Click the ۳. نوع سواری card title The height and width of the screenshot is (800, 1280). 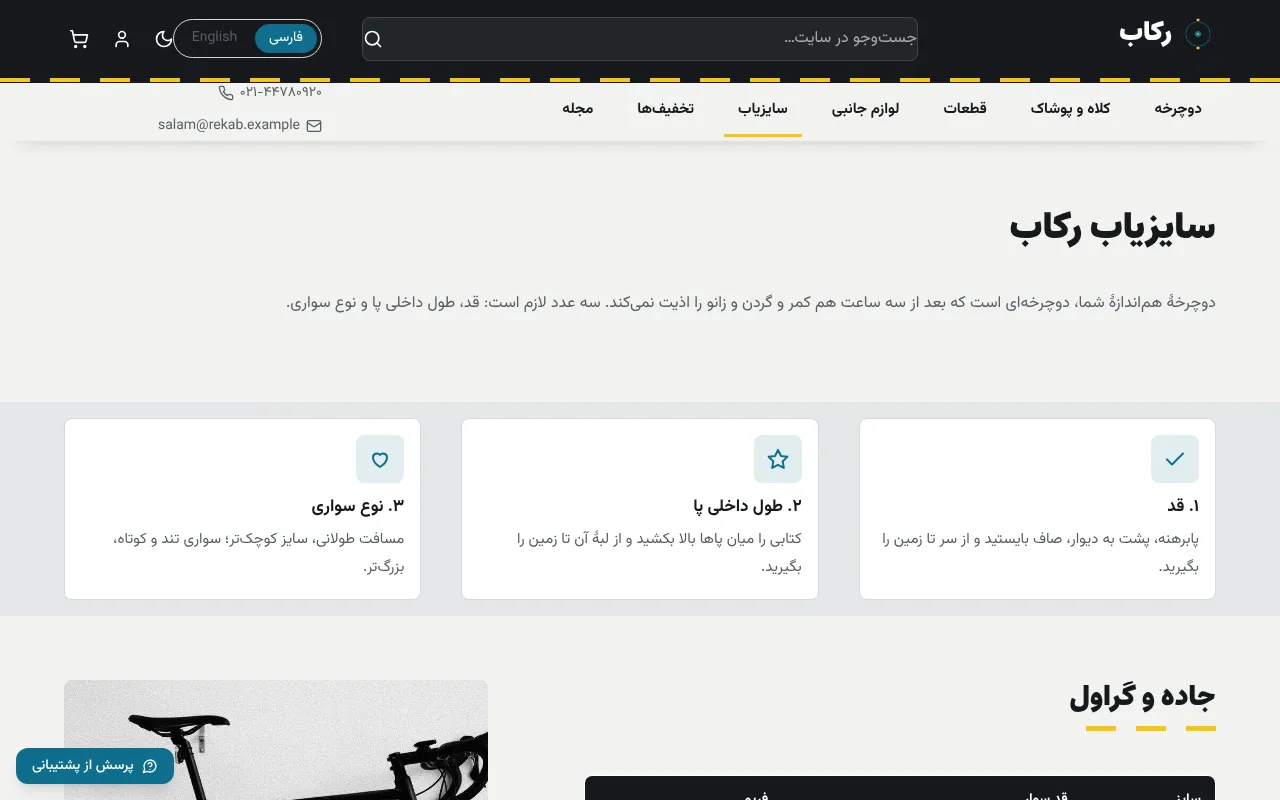(358, 506)
